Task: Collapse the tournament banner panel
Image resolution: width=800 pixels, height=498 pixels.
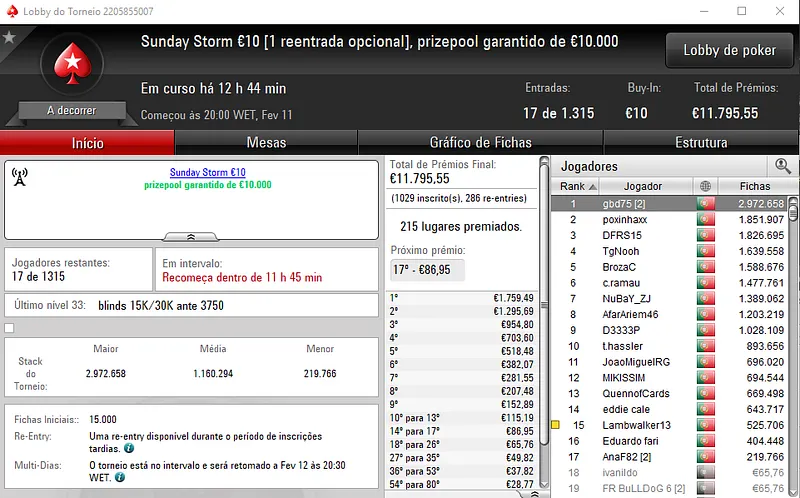Action: point(191,237)
